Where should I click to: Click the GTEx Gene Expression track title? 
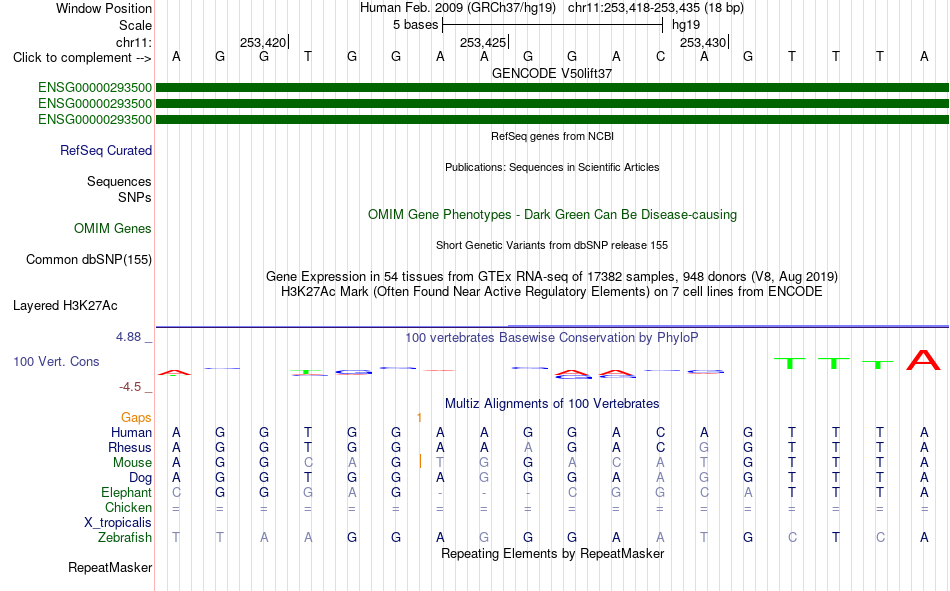552,276
